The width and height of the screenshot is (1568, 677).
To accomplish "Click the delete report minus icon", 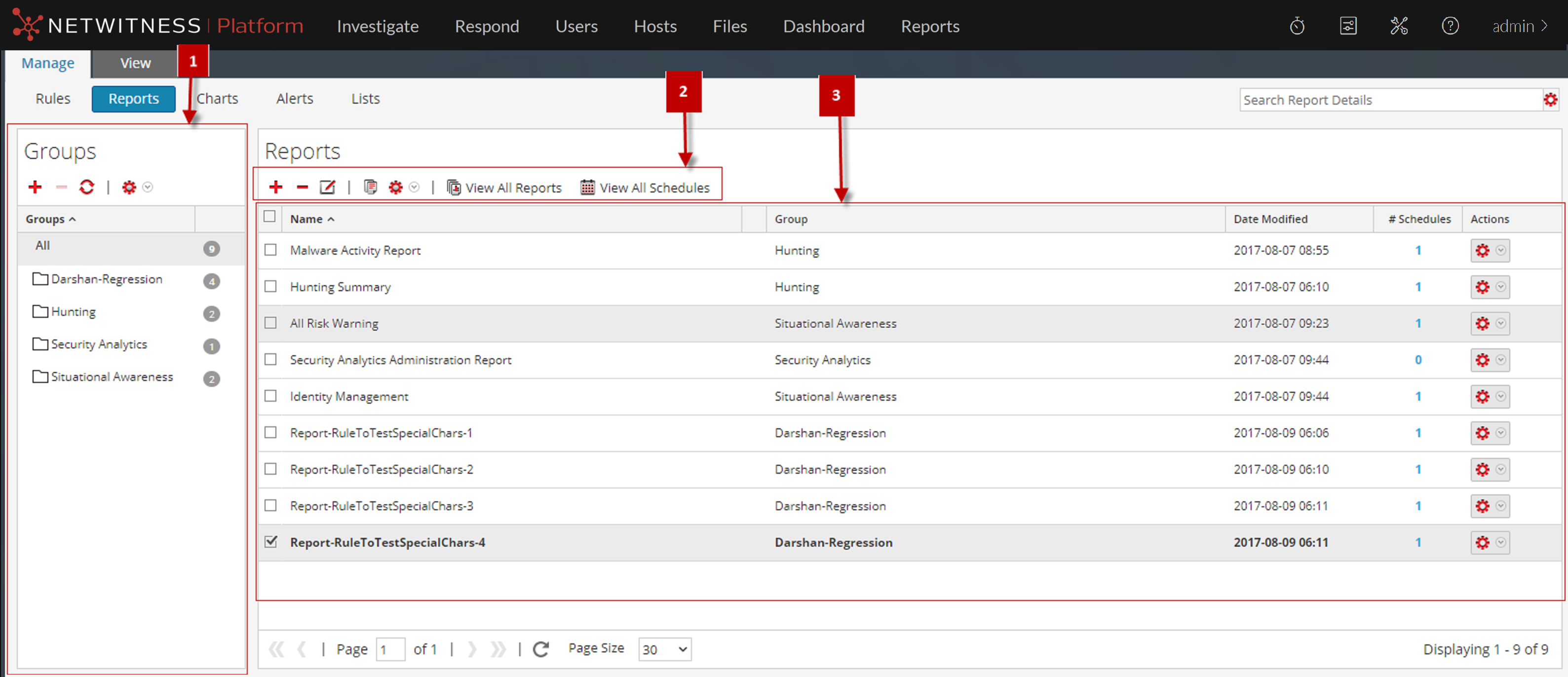I will point(302,187).
